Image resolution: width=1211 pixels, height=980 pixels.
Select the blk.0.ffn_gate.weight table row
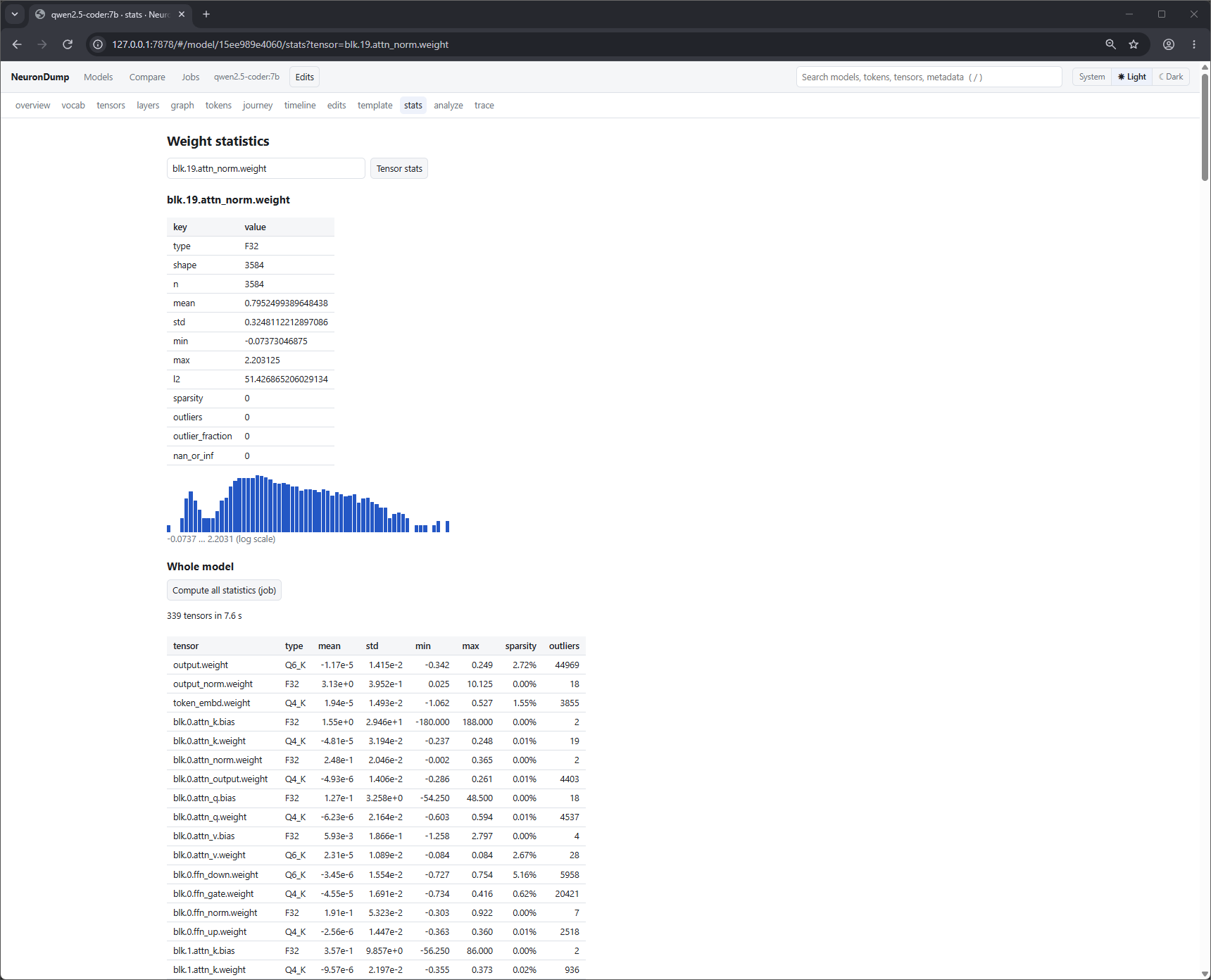coord(376,893)
